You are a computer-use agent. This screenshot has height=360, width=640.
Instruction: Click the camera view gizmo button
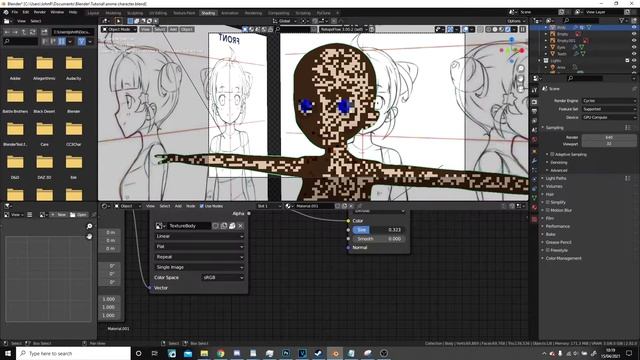(521, 89)
